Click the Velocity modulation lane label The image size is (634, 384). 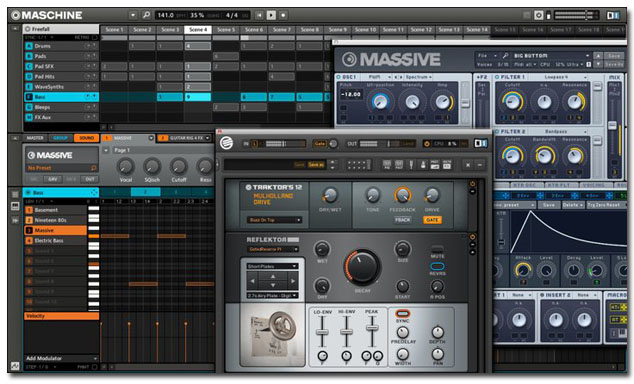(61, 316)
